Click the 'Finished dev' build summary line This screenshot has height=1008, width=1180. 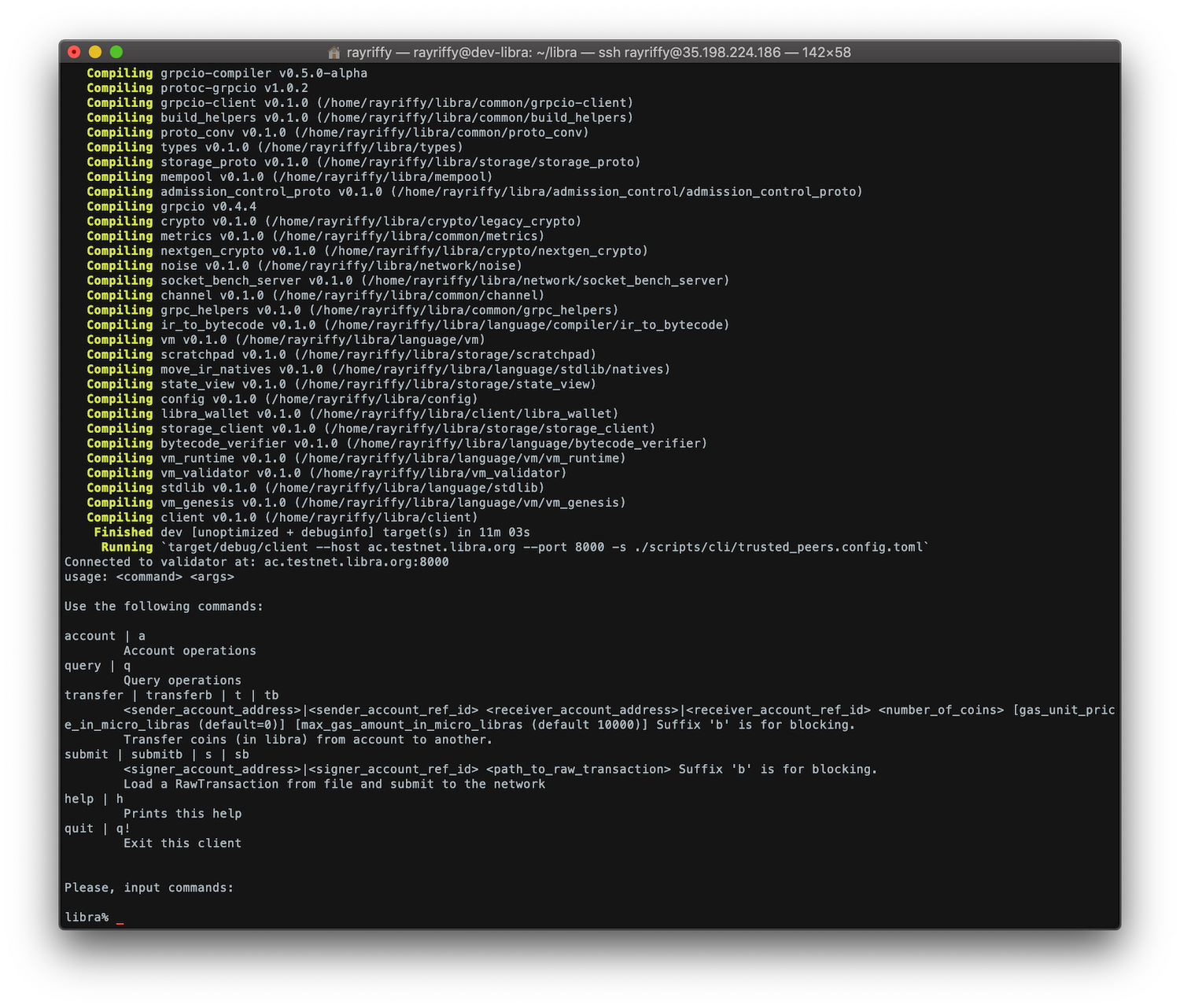click(312, 533)
